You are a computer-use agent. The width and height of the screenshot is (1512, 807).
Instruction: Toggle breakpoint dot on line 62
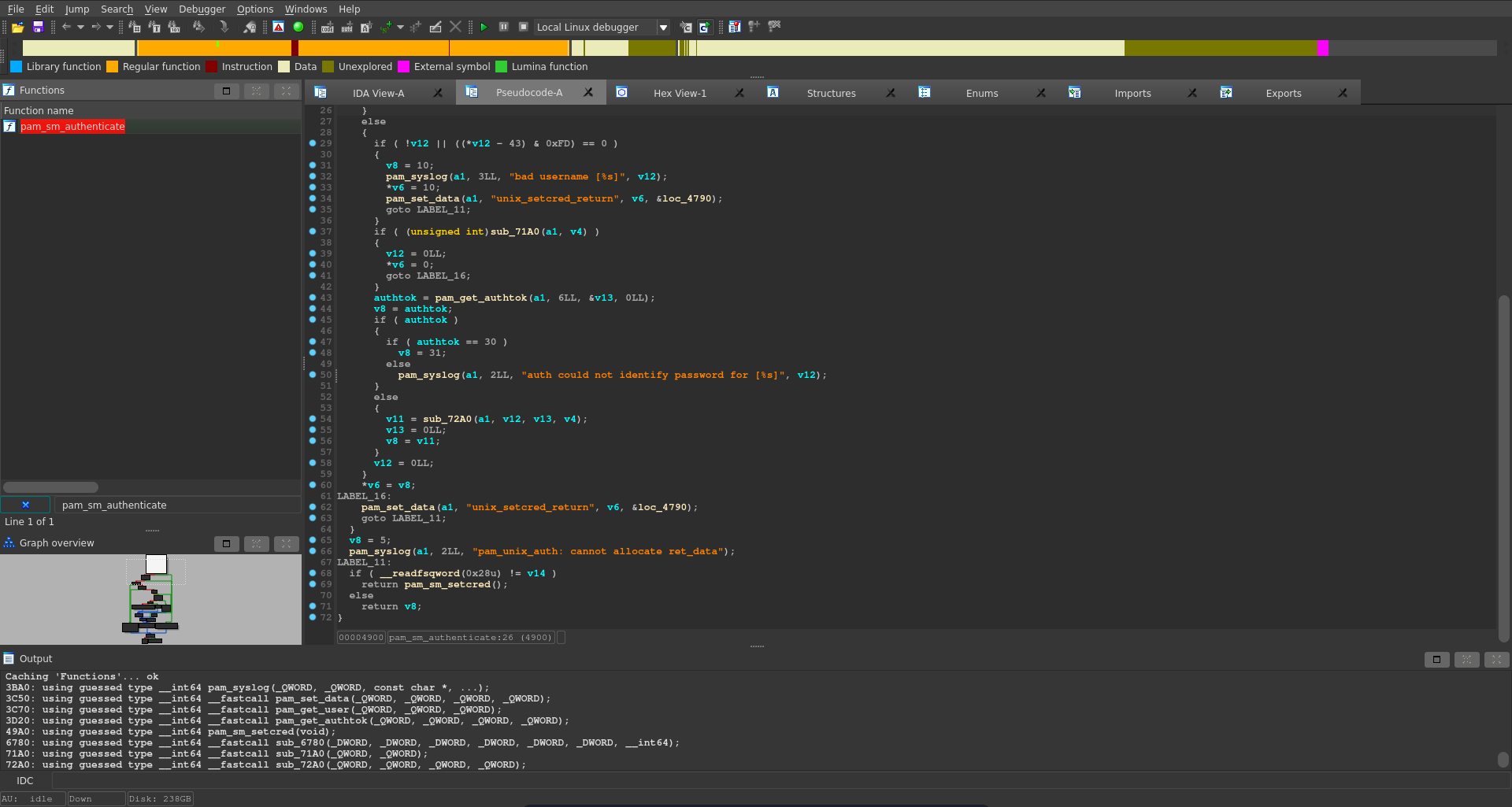313,507
